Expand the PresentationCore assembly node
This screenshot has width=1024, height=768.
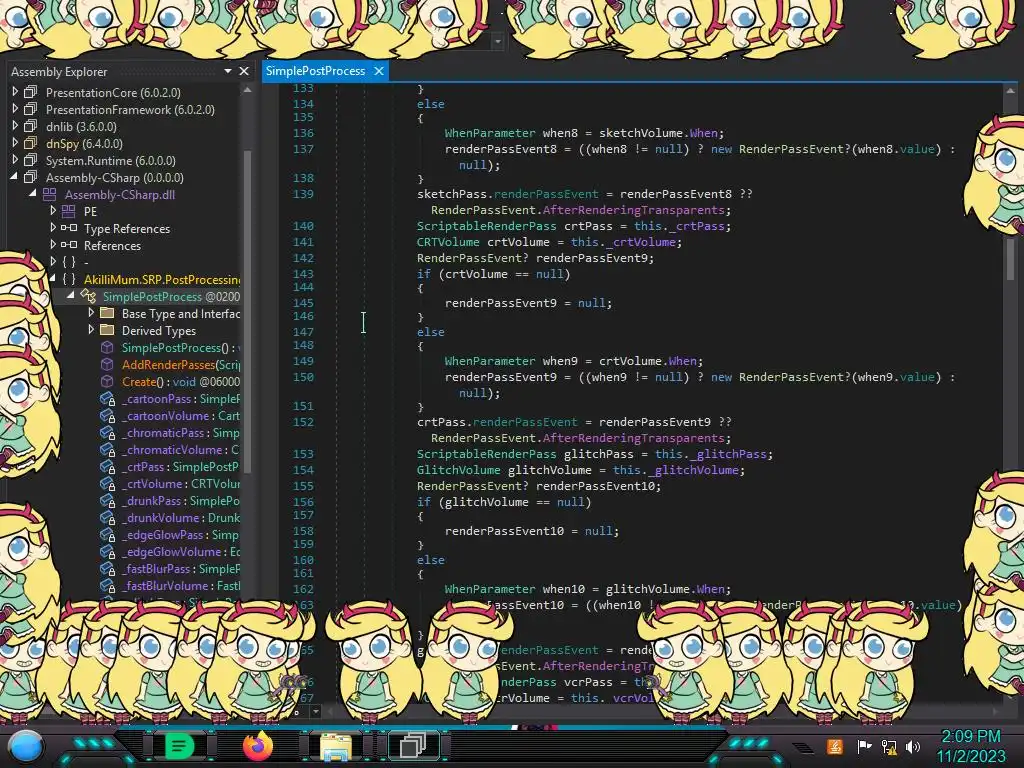click(15, 92)
